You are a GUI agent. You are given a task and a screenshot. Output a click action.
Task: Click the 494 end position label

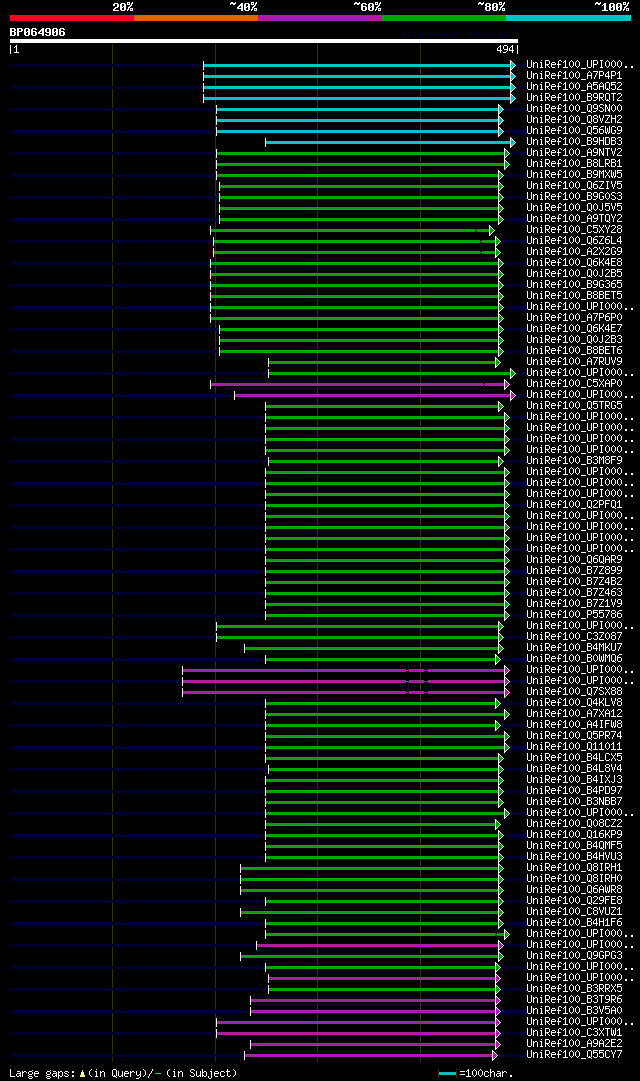[x=506, y=50]
